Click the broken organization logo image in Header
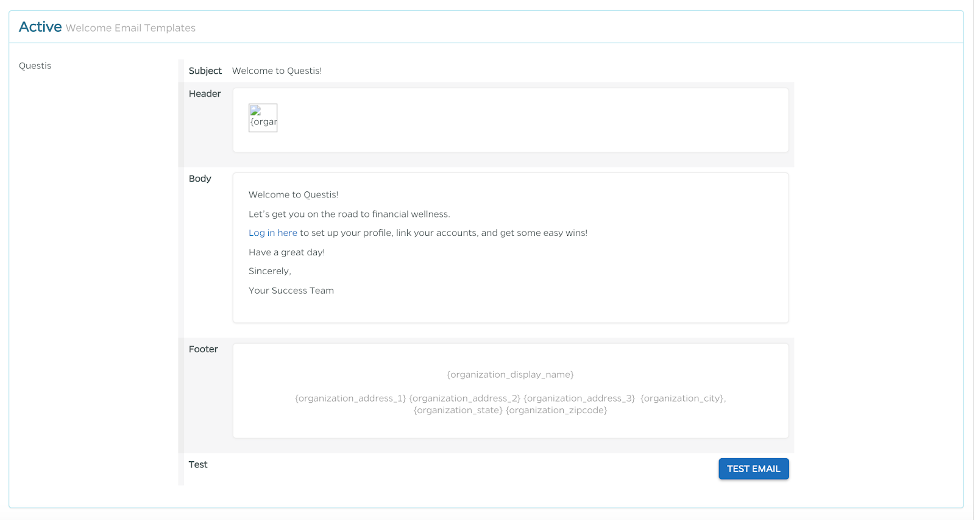The height and width of the screenshot is (520, 974). point(263,118)
